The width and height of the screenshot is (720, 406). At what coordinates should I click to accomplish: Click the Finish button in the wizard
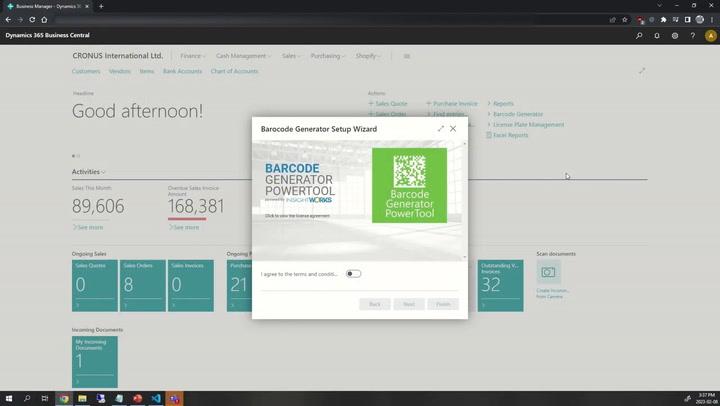[x=443, y=304]
